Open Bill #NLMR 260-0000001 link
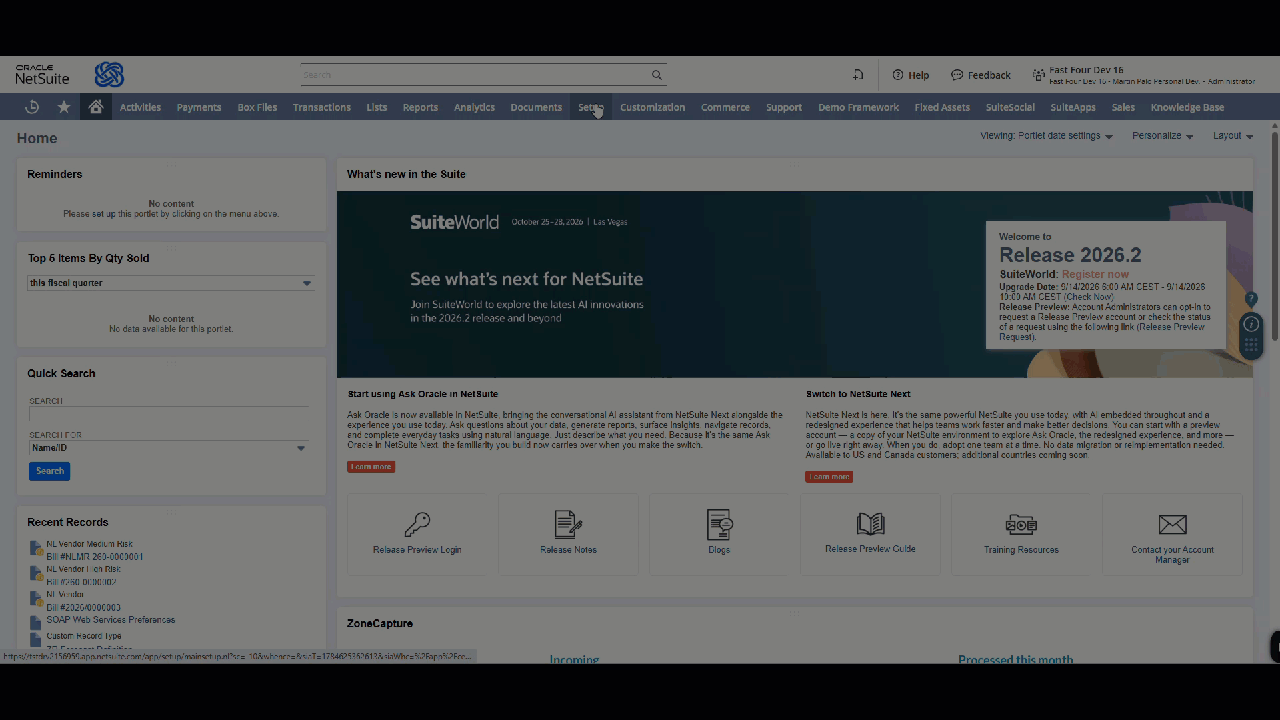Image resolution: width=1280 pixels, height=720 pixels. click(95, 556)
